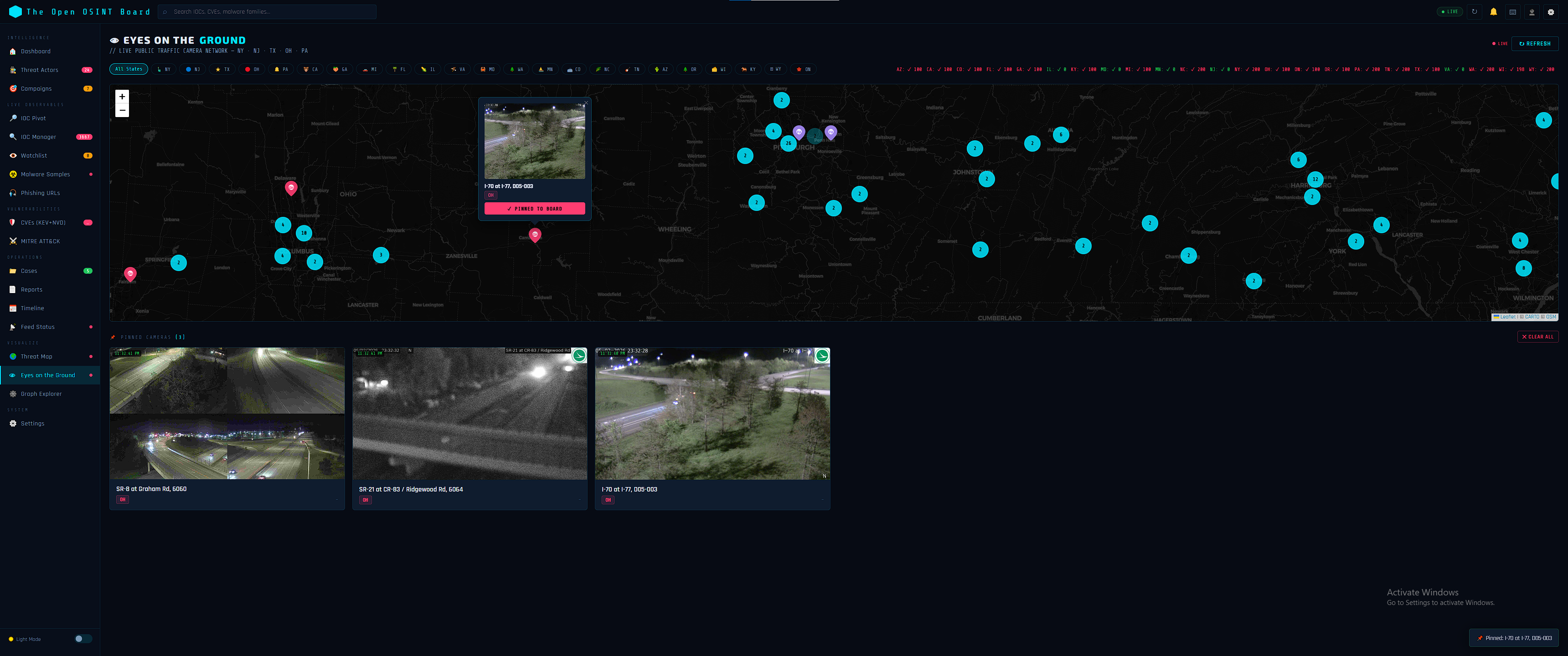Open the settings gear in the top bar
Screen dimensions: 1568x656
(x=1551, y=11)
